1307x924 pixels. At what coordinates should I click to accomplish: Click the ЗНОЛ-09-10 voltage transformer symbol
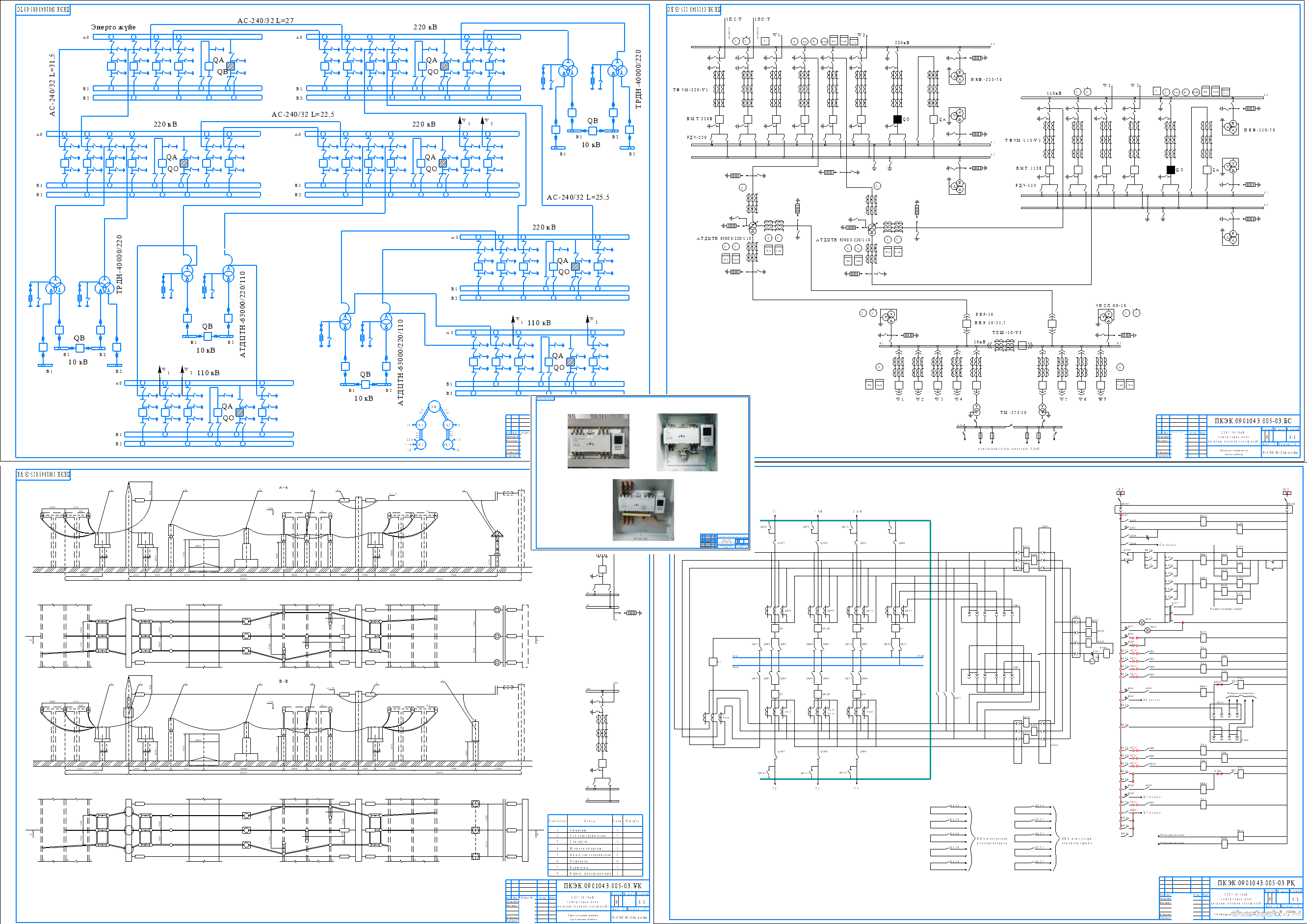1107,317
